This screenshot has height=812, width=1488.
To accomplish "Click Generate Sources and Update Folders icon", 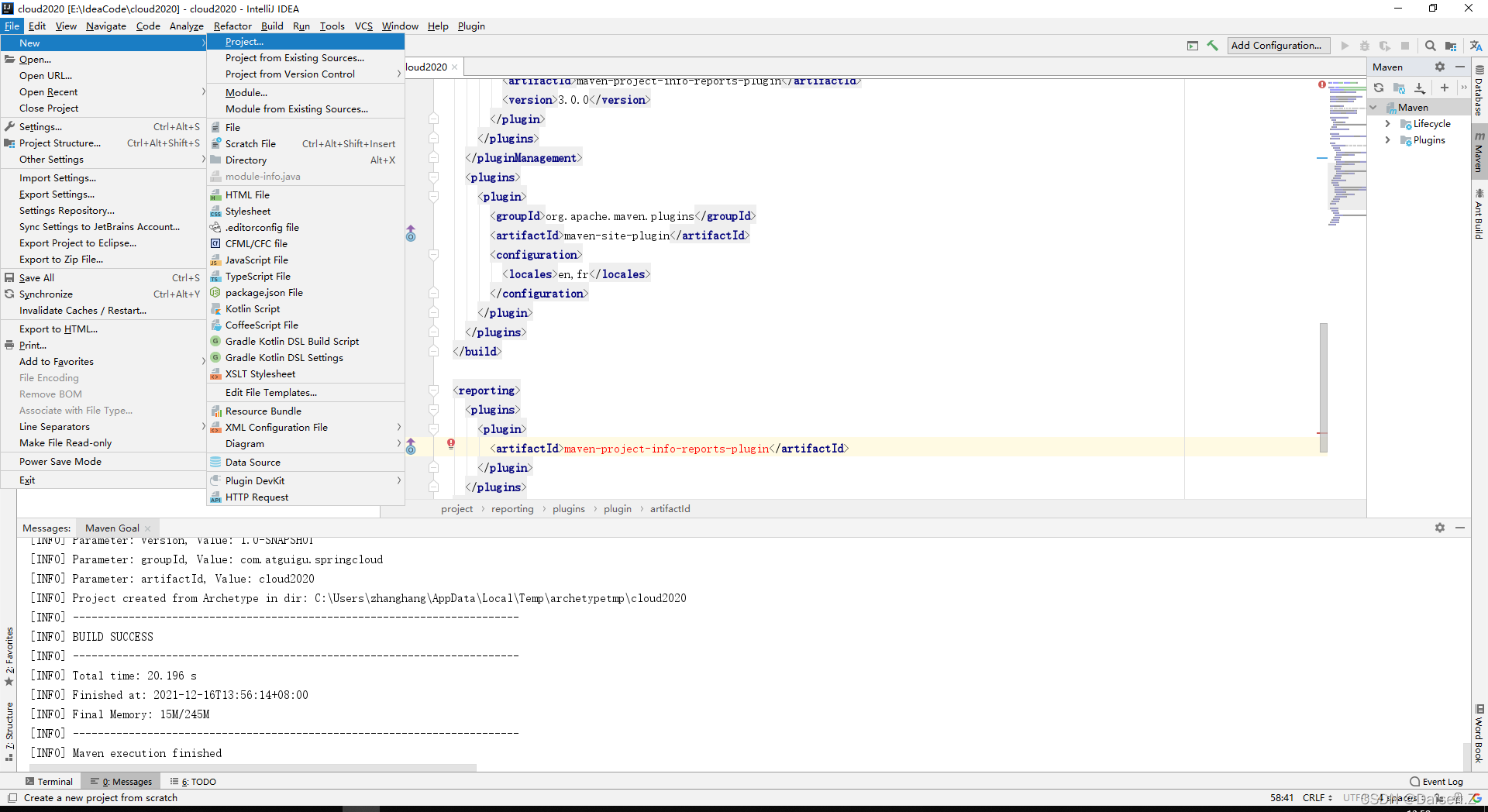I will click(1399, 88).
